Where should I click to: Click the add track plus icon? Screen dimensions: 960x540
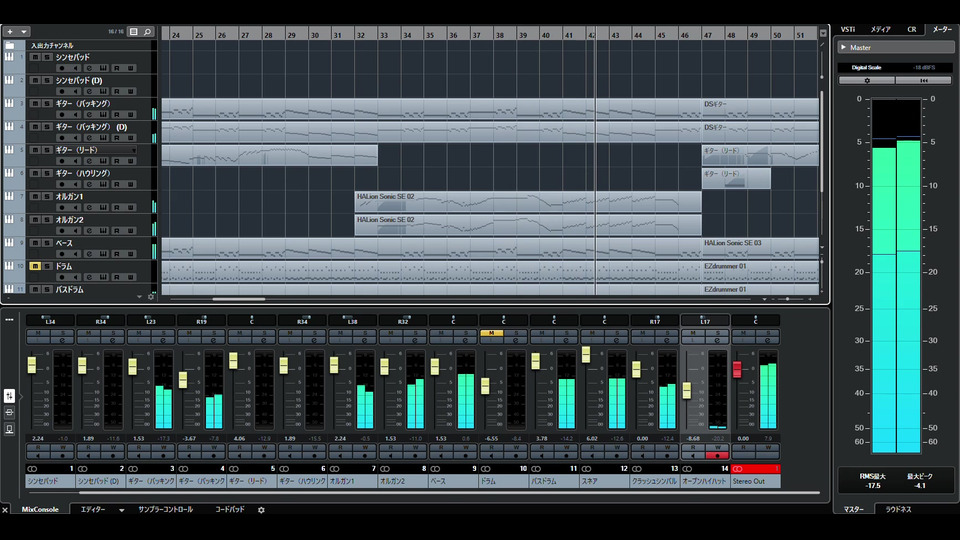[x=10, y=32]
